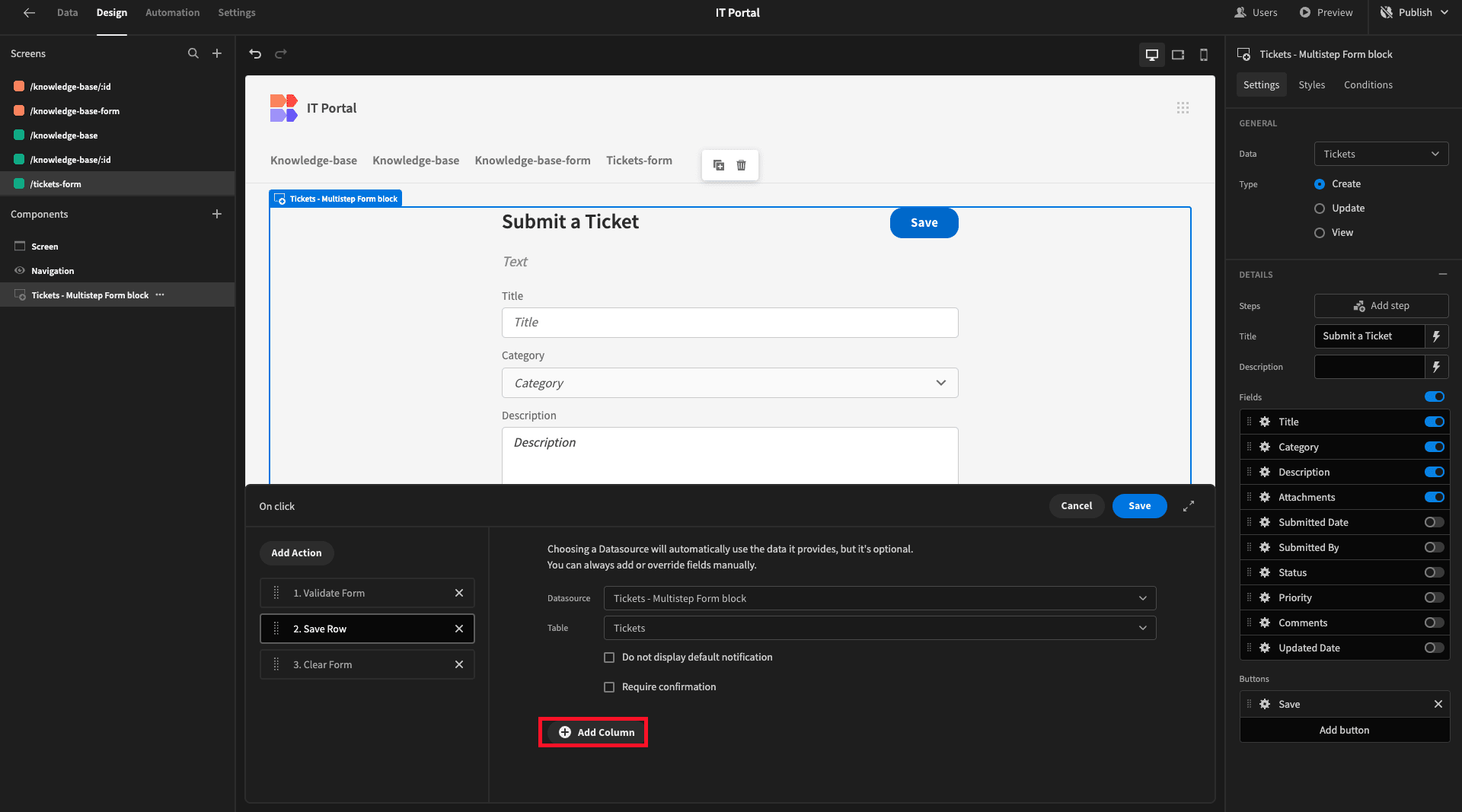This screenshot has width=1462, height=812.
Task: Add a component with plus icon
Action: (217, 214)
